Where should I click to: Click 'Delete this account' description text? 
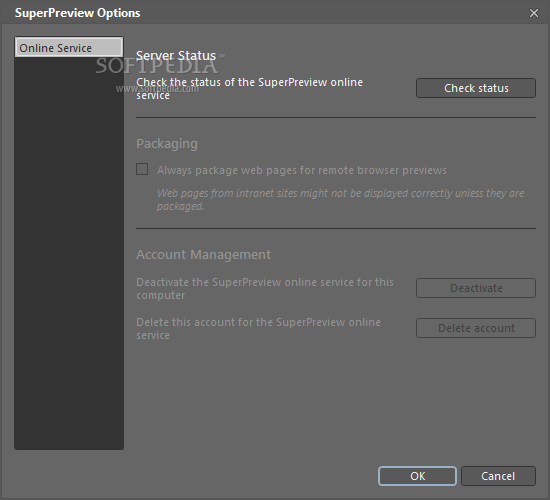(x=259, y=329)
